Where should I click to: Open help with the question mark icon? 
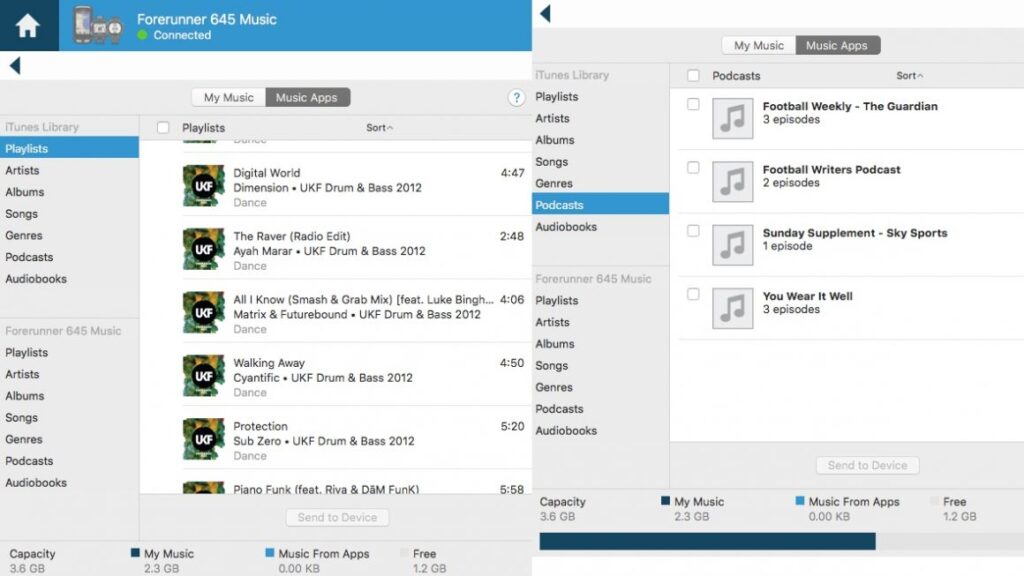516,98
